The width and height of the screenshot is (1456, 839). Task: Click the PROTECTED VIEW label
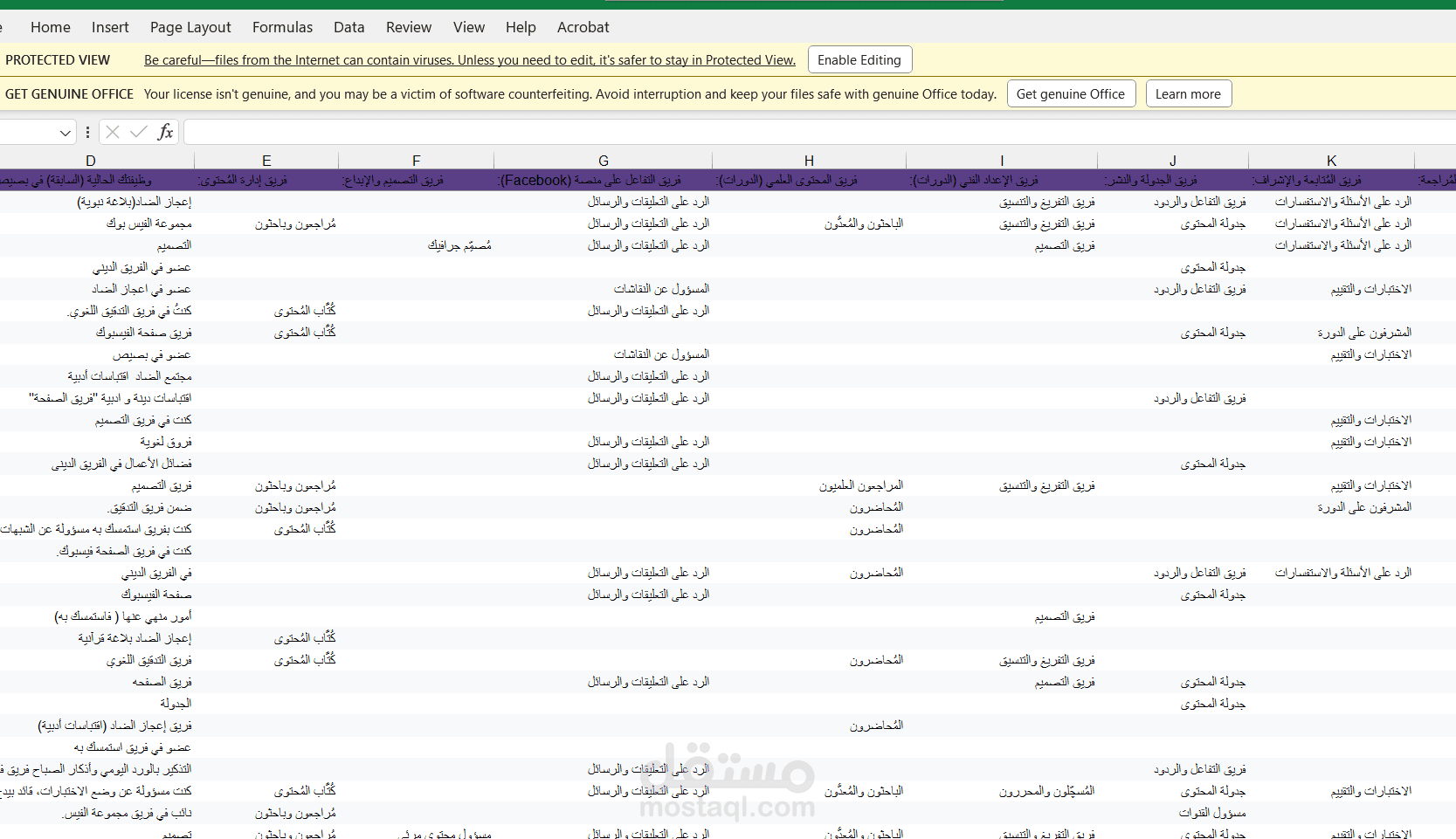[x=58, y=59]
